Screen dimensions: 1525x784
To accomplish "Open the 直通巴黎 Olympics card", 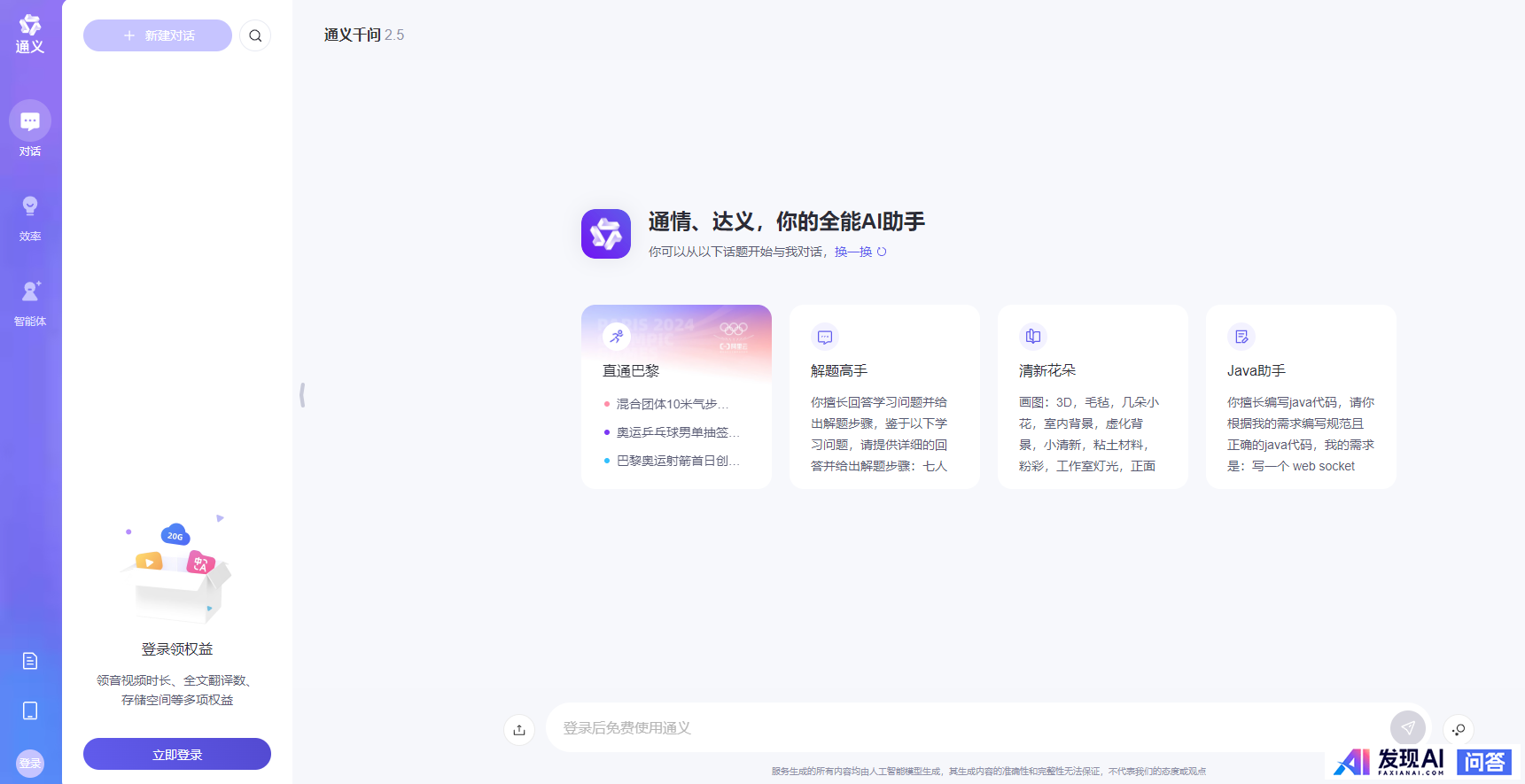I will 676,397.
